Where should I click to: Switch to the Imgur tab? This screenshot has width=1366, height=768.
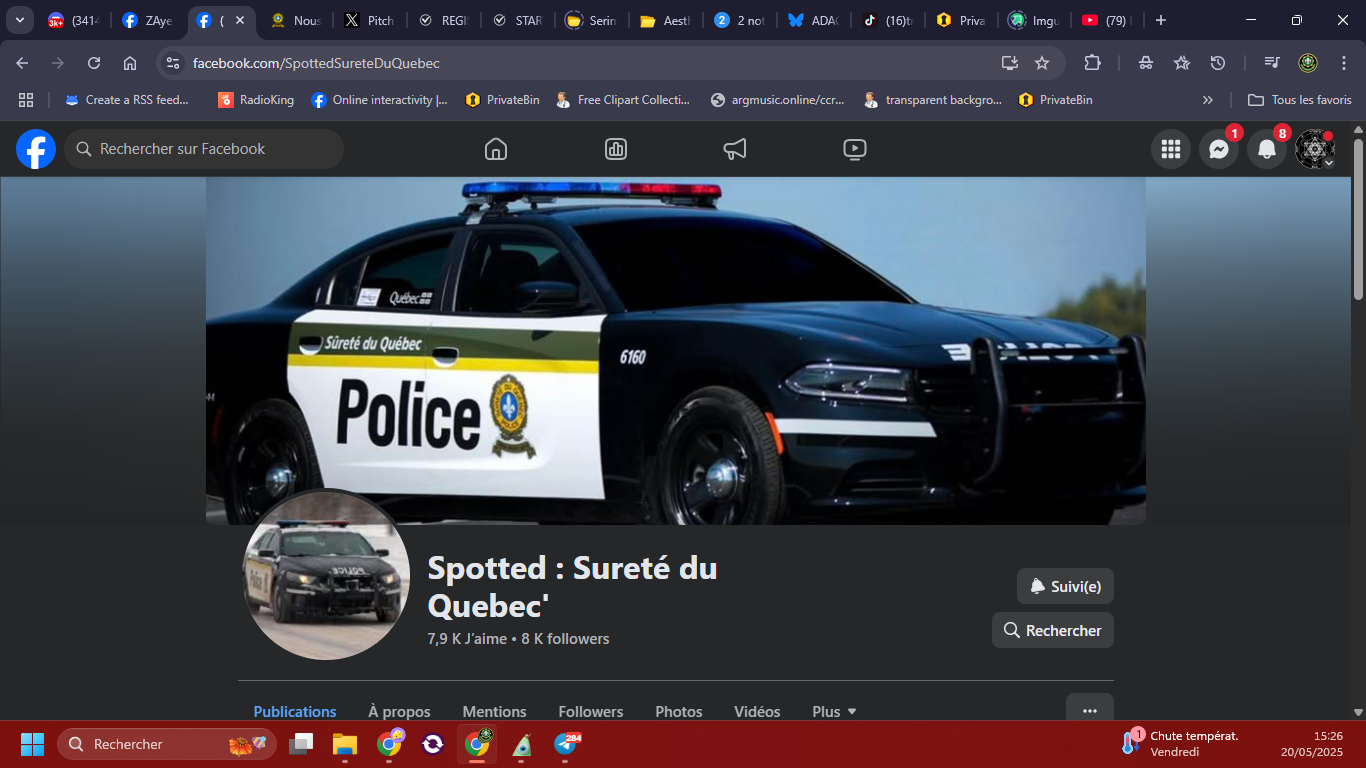coord(1035,20)
